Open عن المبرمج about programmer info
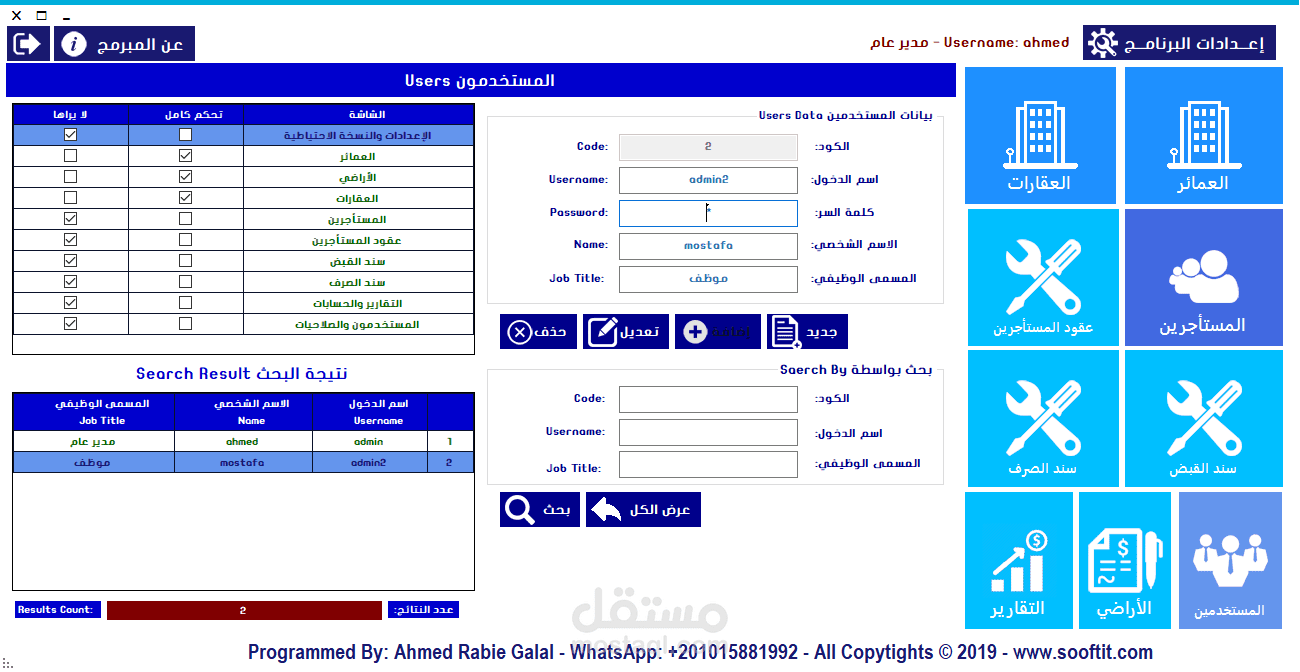1300x672 pixels. [x=124, y=44]
